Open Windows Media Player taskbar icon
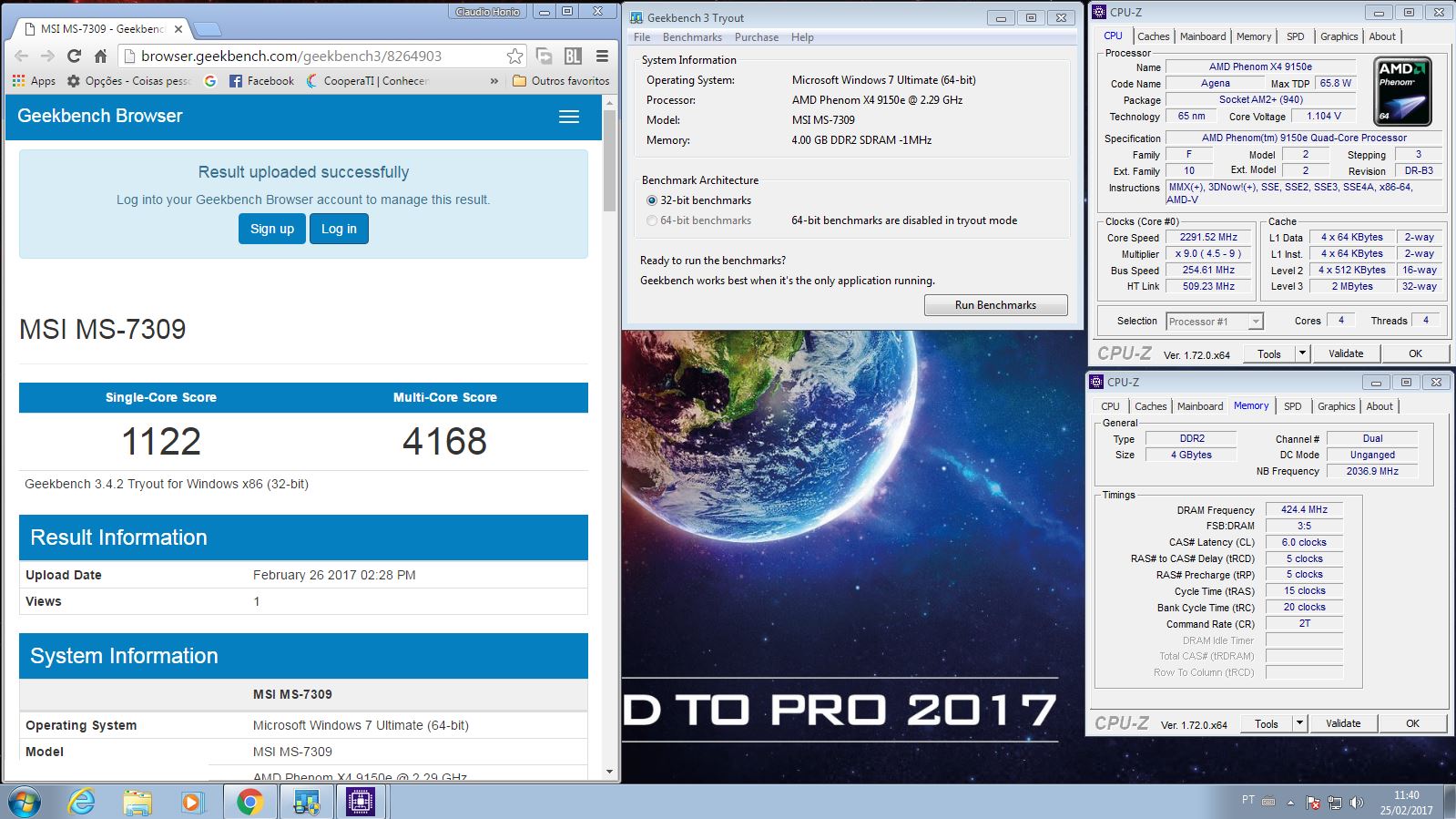The height and width of the screenshot is (819, 1456). [x=191, y=802]
